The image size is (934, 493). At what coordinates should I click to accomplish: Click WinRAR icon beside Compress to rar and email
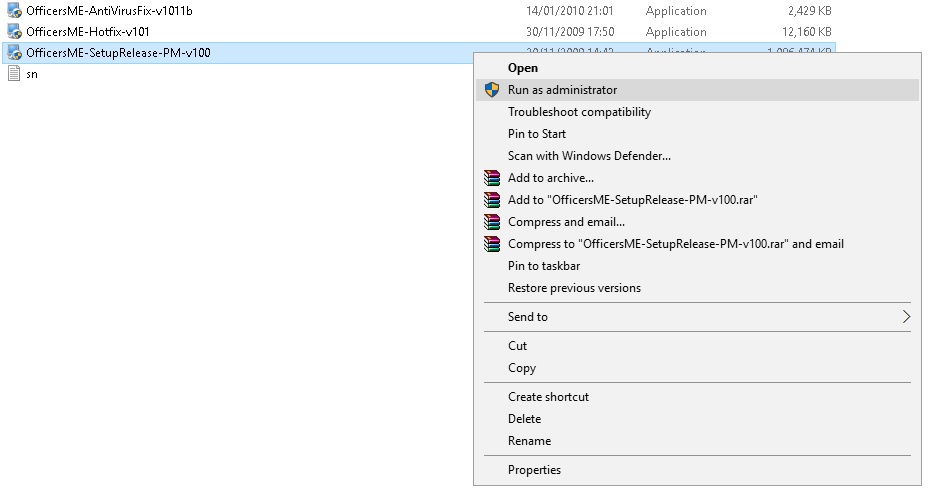(x=491, y=244)
